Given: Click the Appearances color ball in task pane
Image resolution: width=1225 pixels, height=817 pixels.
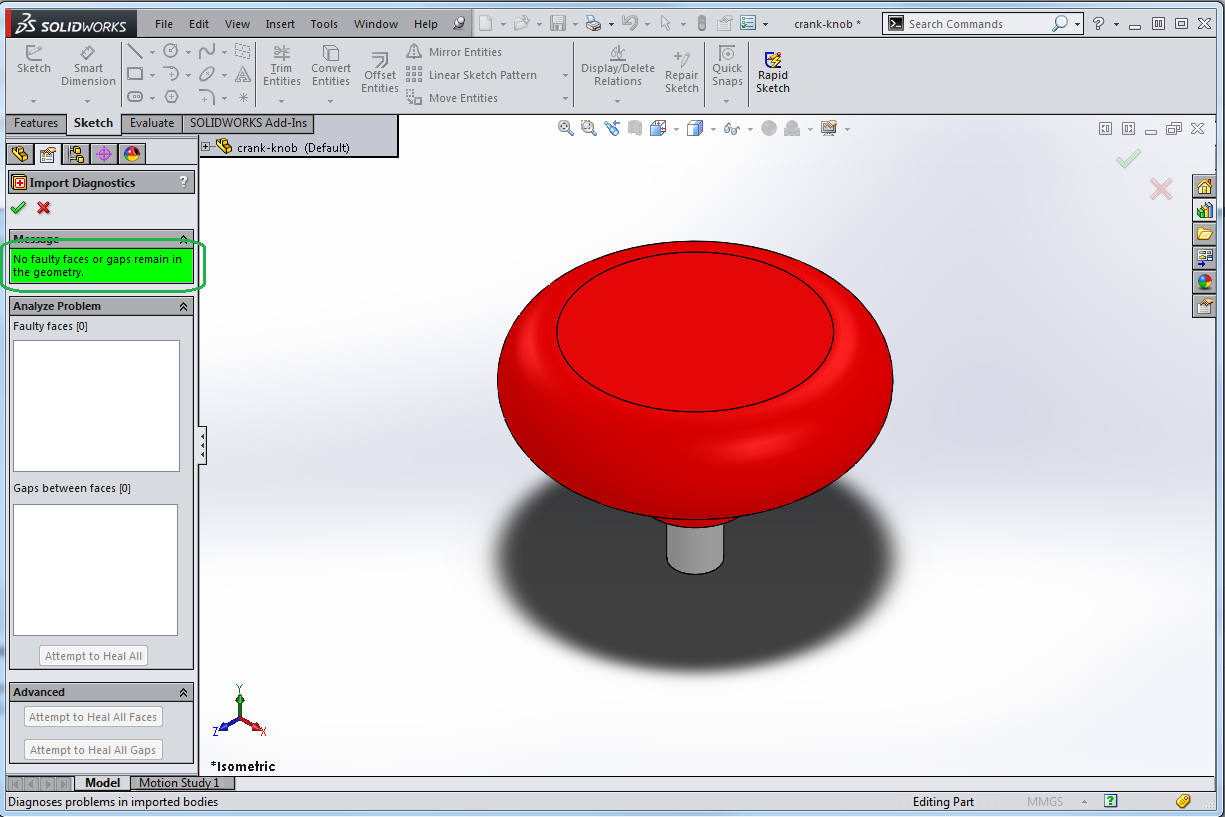Looking at the screenshot, I should pos(1204,282).
